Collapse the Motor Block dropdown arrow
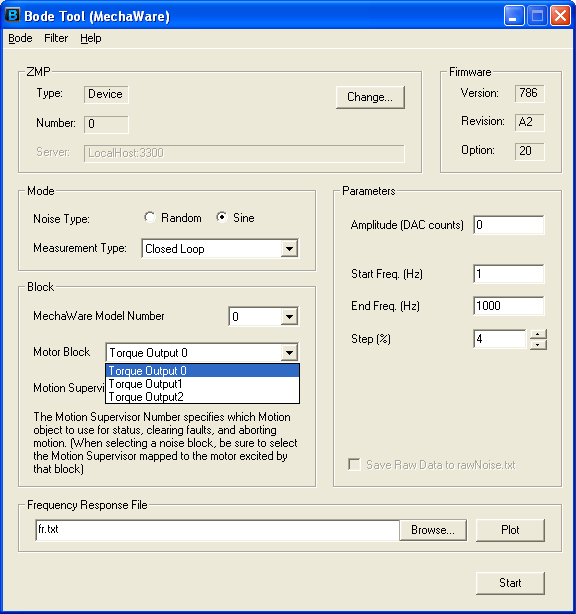Screen dimensions: 576x614 289,352
